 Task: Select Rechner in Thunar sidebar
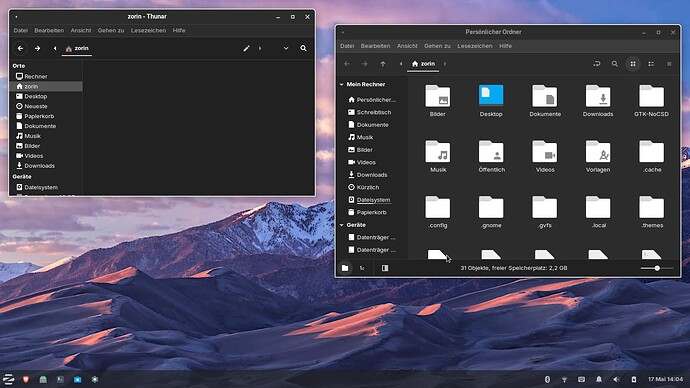[x=46, y=76]
